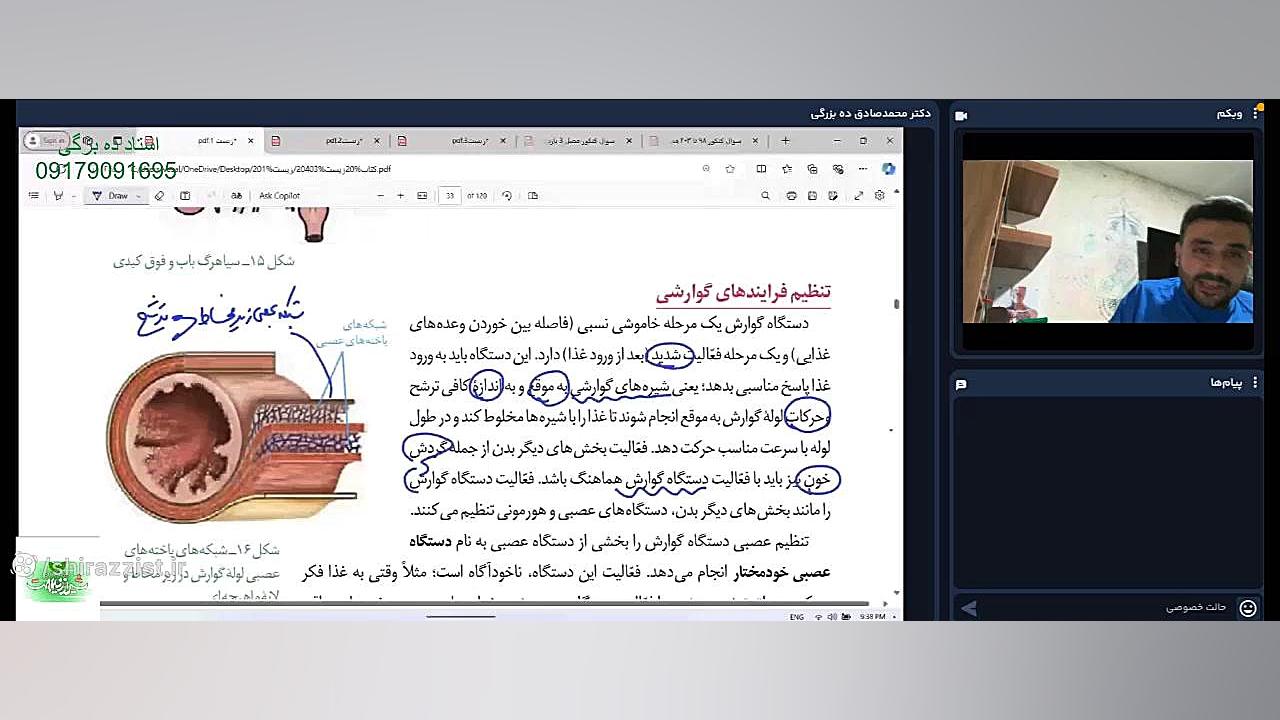
Task: Open the address bar zoom indicator
Action: tap(706, 169)
